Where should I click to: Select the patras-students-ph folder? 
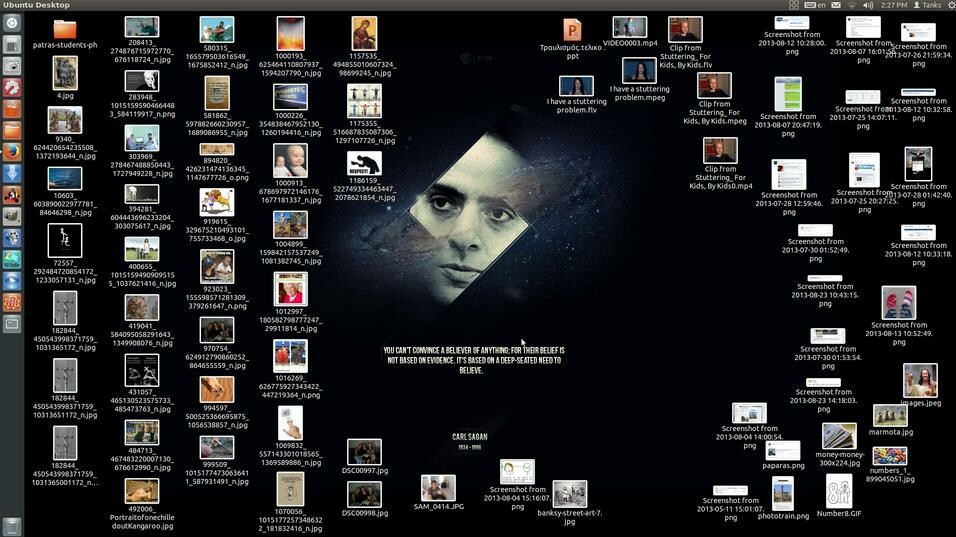pyautogui.click(x=65, y=35)
